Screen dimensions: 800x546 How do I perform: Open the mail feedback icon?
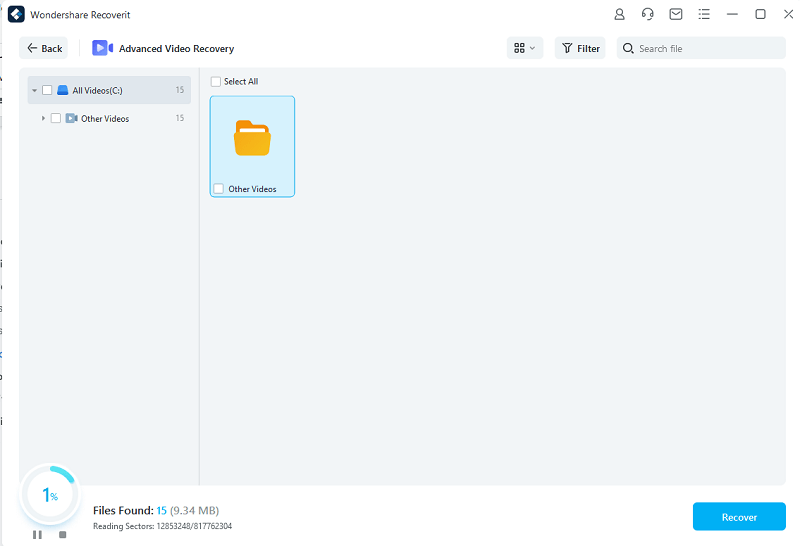coord(676,14)
